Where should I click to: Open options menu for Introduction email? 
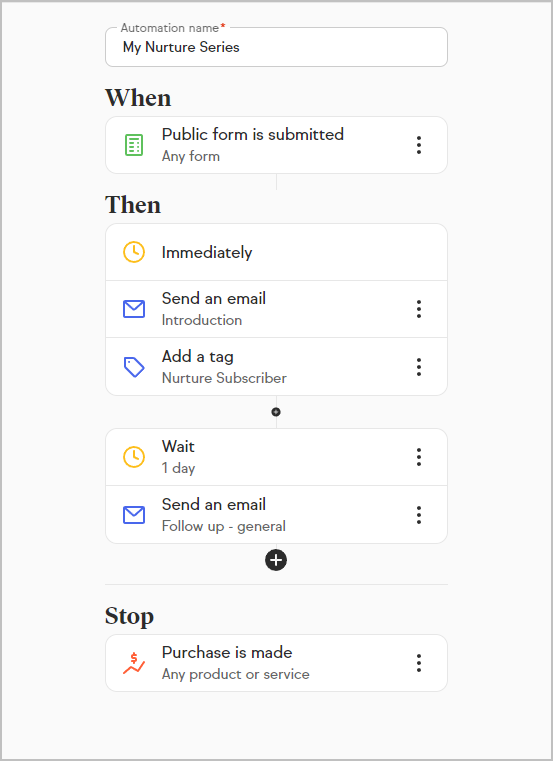[419, 309]
